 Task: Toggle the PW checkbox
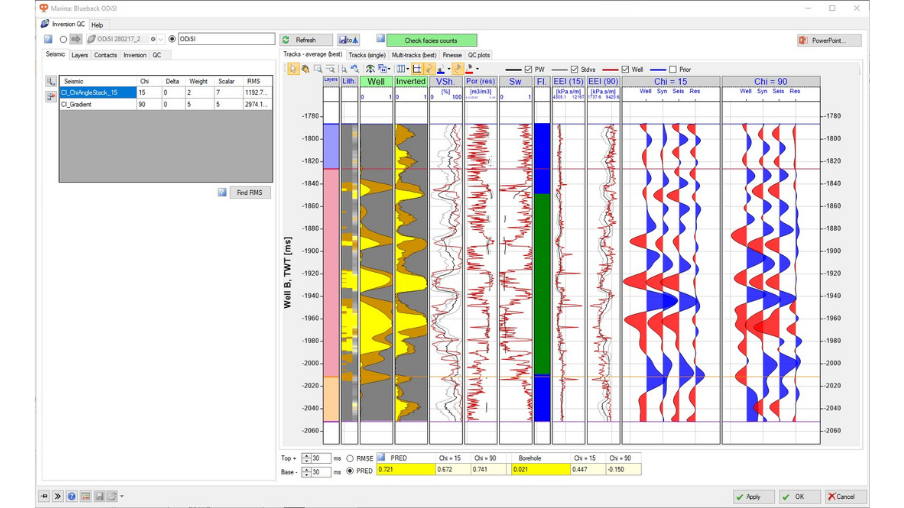pos(528,69)
